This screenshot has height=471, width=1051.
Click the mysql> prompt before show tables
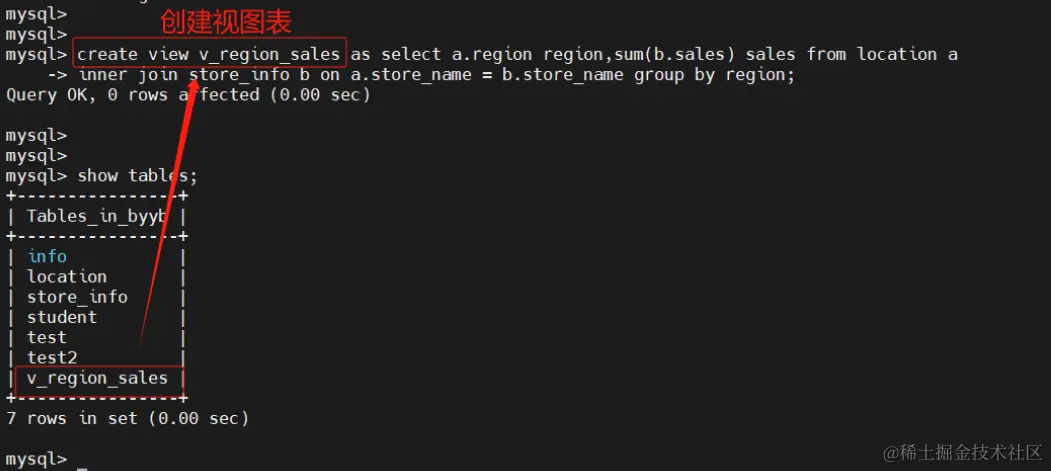pos(36,175)
